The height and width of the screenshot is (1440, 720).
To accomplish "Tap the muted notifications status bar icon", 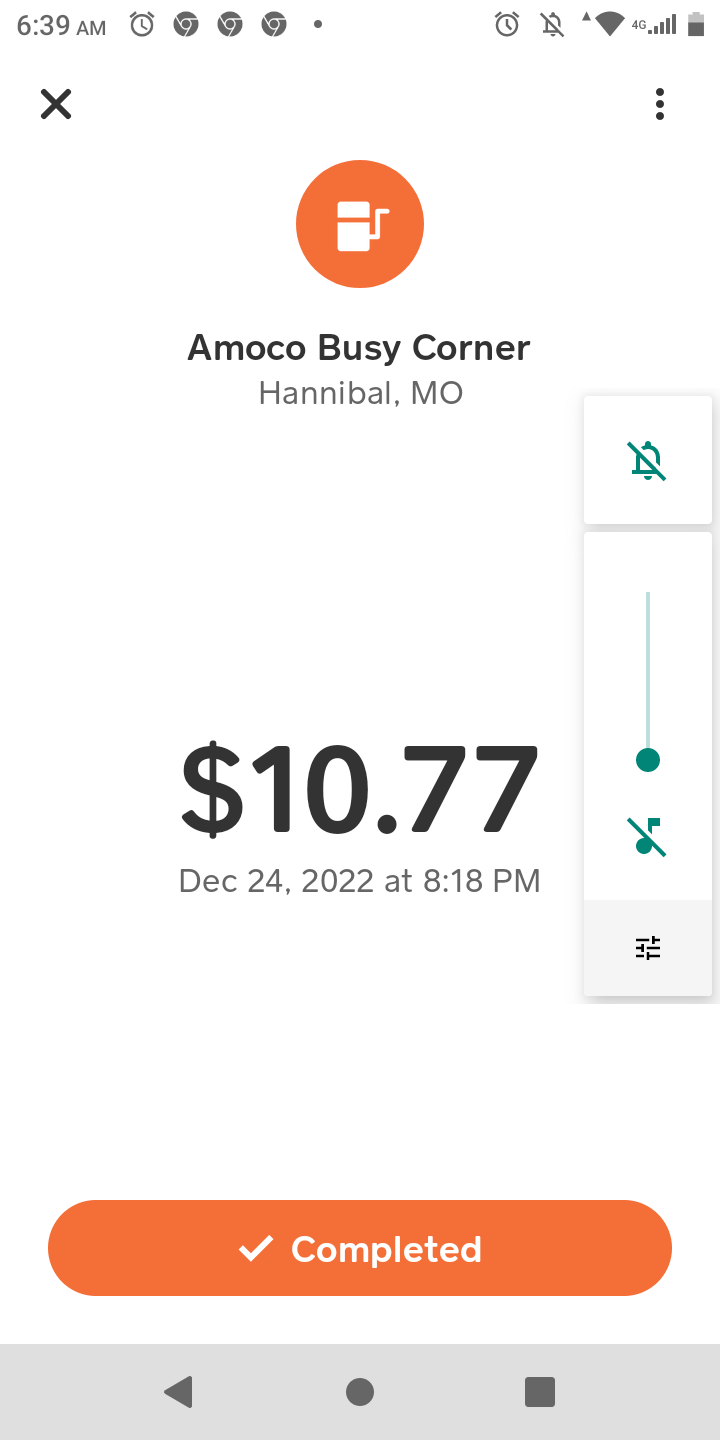I will [552, 25].
